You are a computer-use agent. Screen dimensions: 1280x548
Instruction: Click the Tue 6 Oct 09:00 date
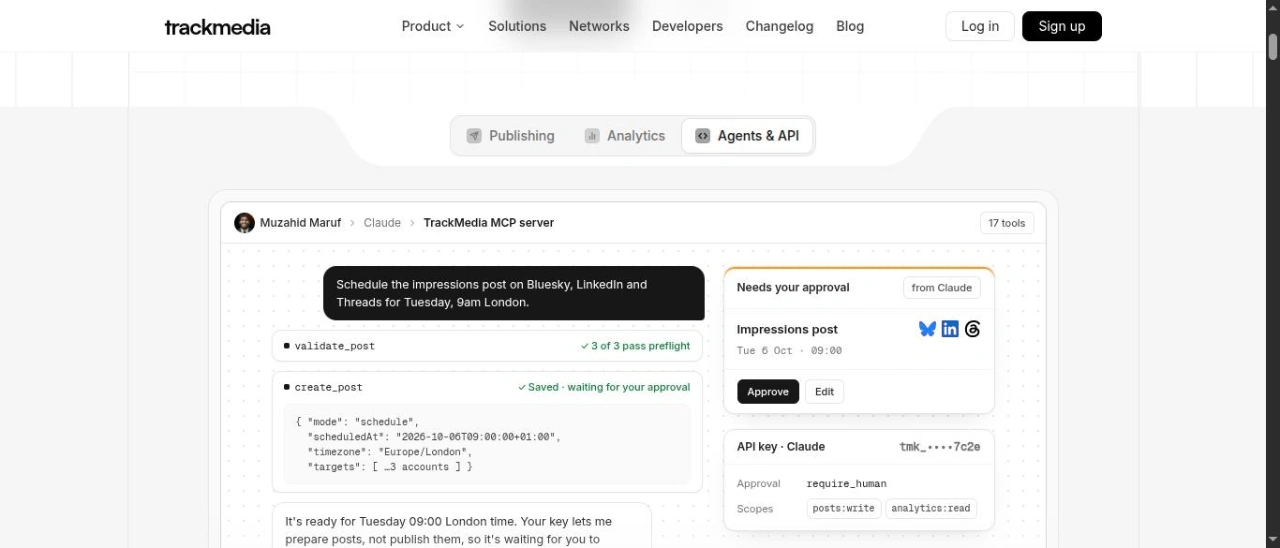coord(789,351)
